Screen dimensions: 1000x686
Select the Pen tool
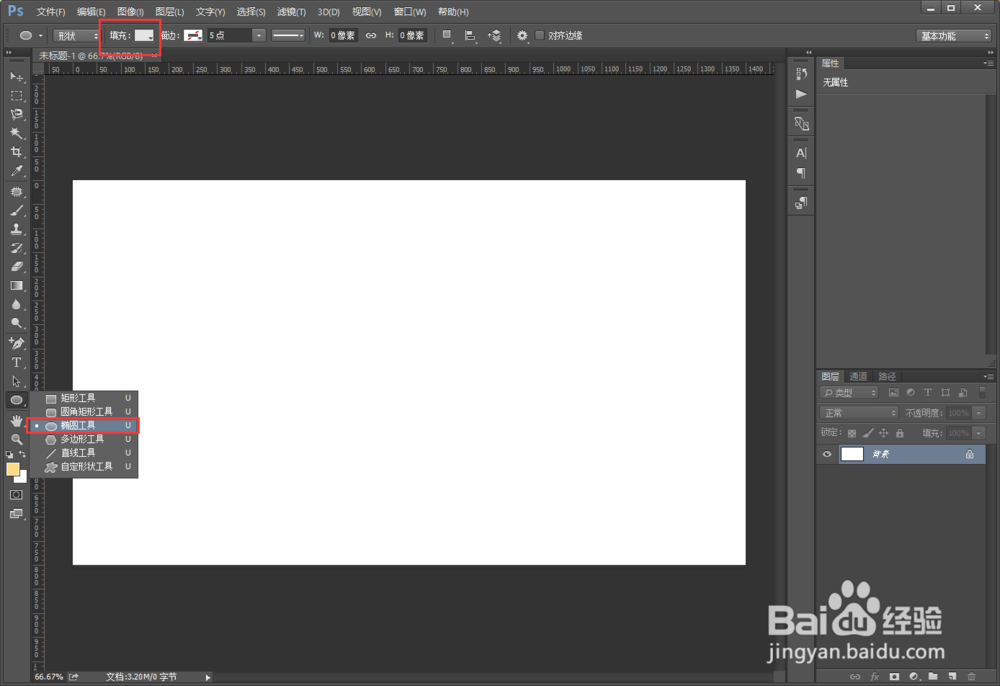(16, 344)
